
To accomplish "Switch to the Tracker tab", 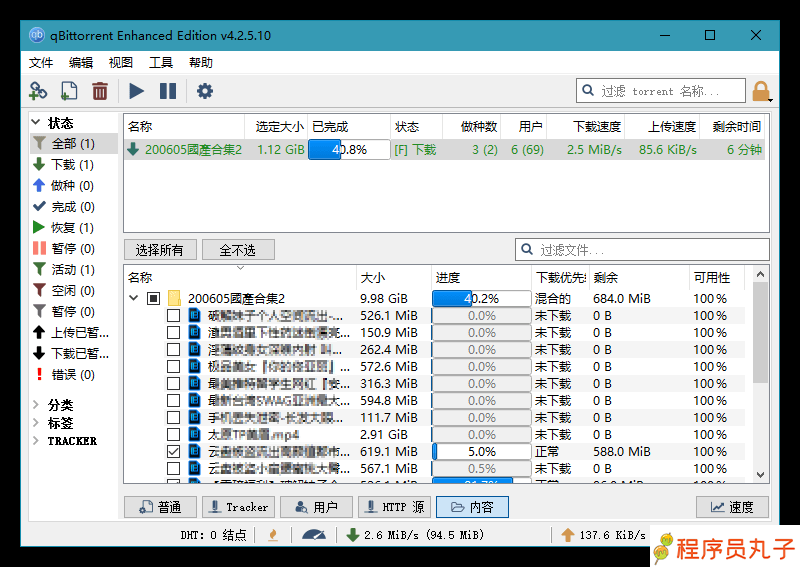I will coord(238,507).
